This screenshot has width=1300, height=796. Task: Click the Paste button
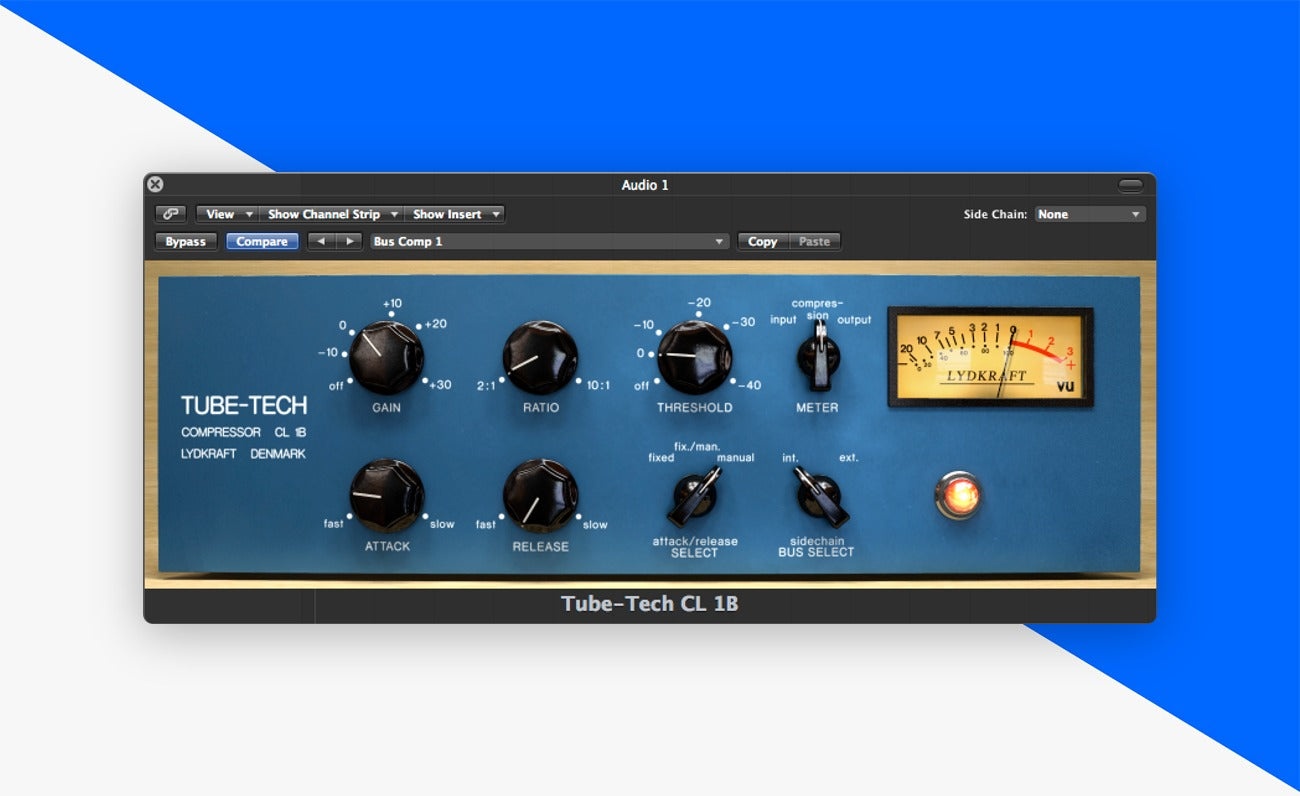[x=815, y=241]
